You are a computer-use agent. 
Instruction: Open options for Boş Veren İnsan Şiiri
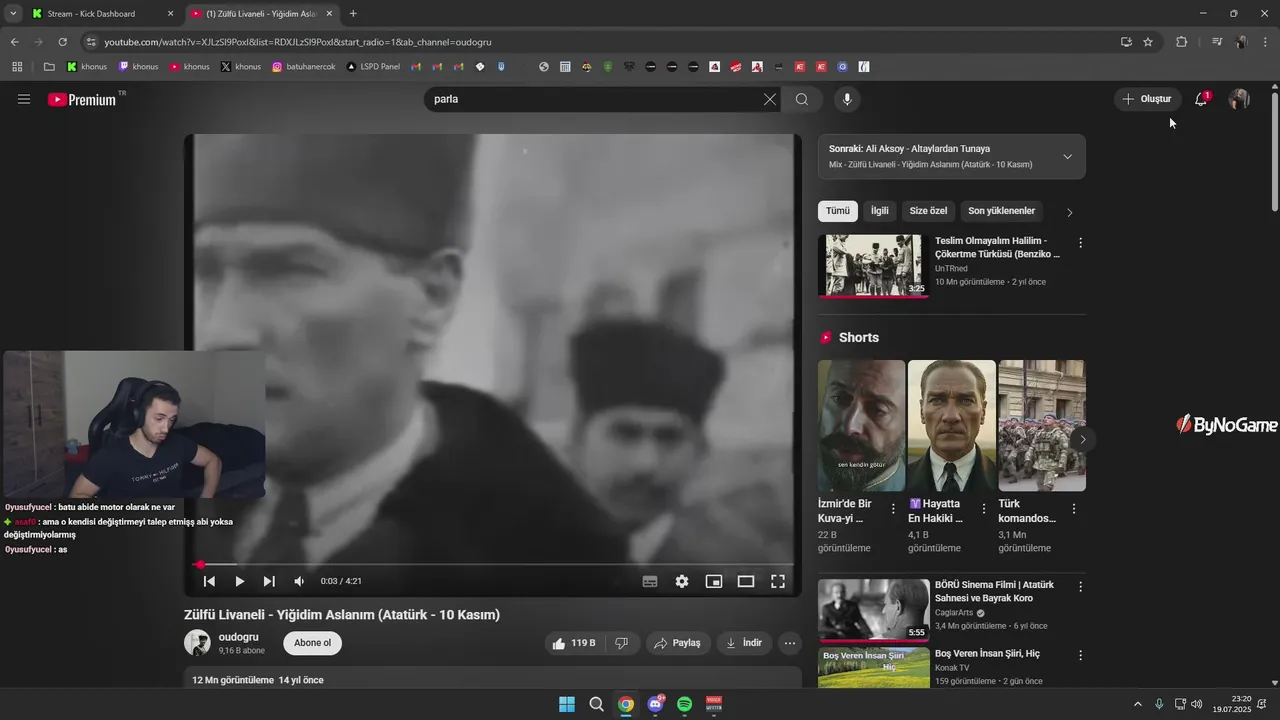1080,656
